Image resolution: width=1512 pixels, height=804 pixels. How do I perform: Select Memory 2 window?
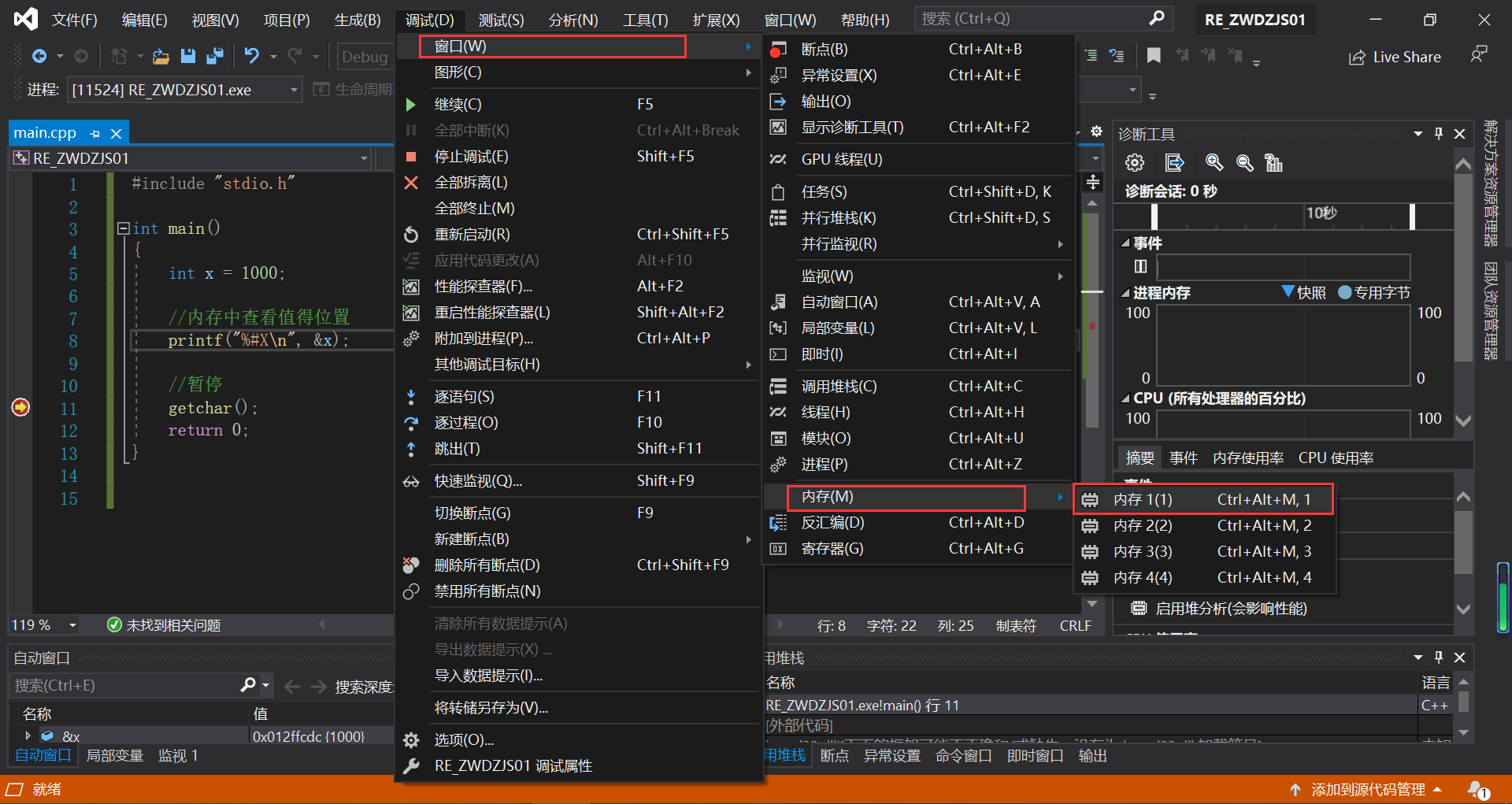click(1203, 525)
